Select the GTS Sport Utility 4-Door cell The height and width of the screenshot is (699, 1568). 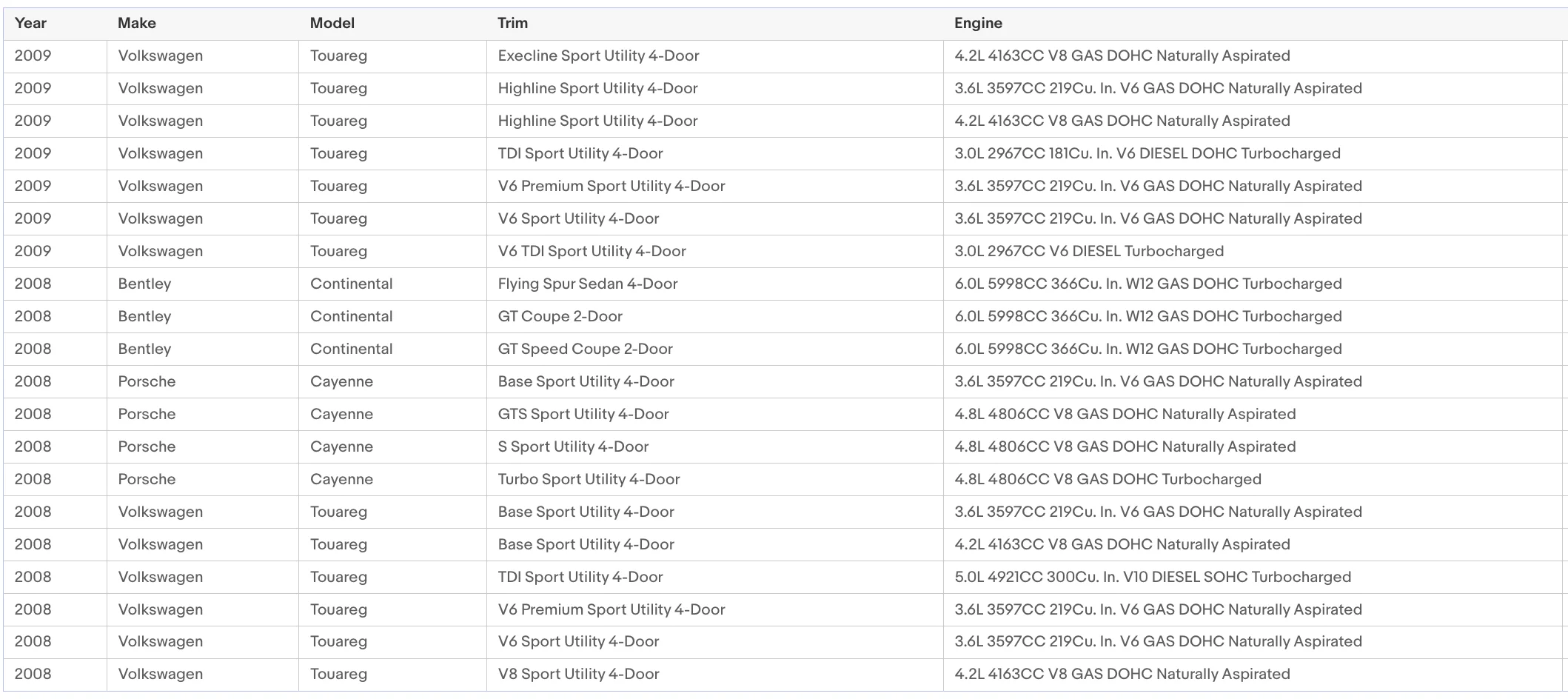point(714,415)
